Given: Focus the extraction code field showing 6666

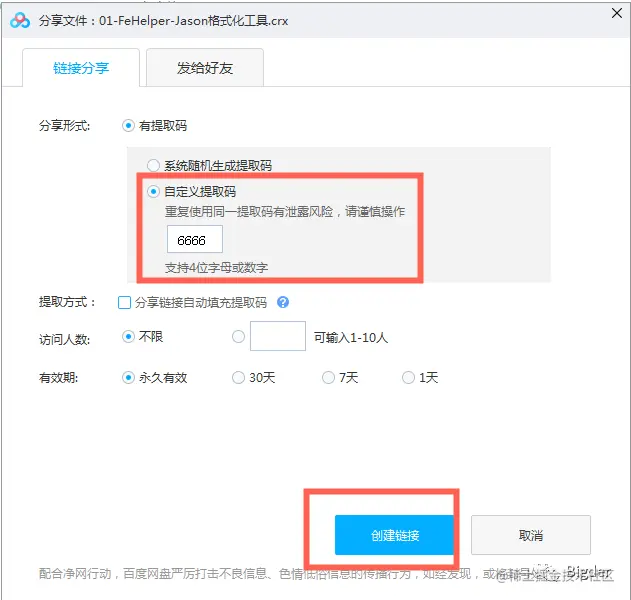Looking at the screenshot, I should 195,239.
